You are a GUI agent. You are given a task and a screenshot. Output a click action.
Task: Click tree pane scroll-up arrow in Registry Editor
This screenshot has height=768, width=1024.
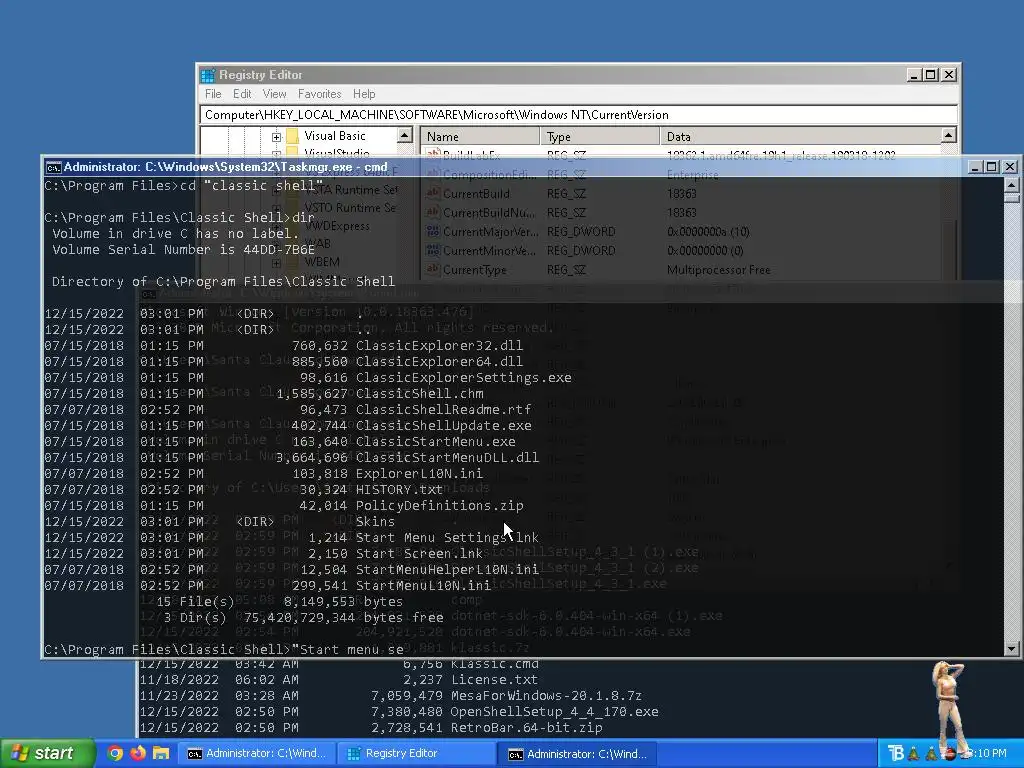(405, 135)
